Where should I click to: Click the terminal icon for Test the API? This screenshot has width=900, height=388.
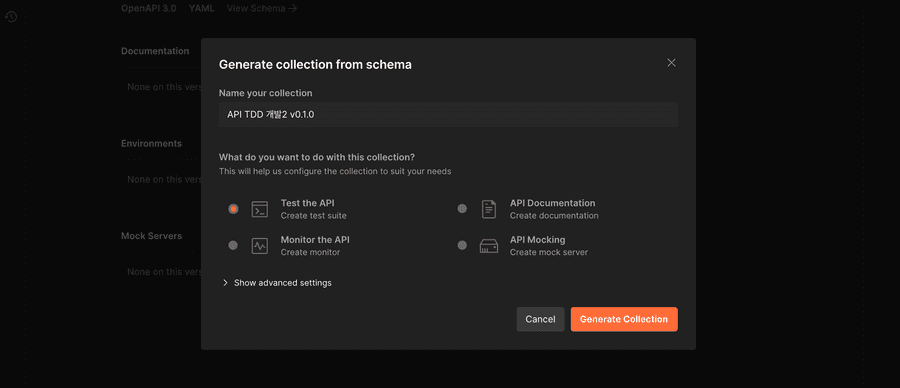click(259, 209)
